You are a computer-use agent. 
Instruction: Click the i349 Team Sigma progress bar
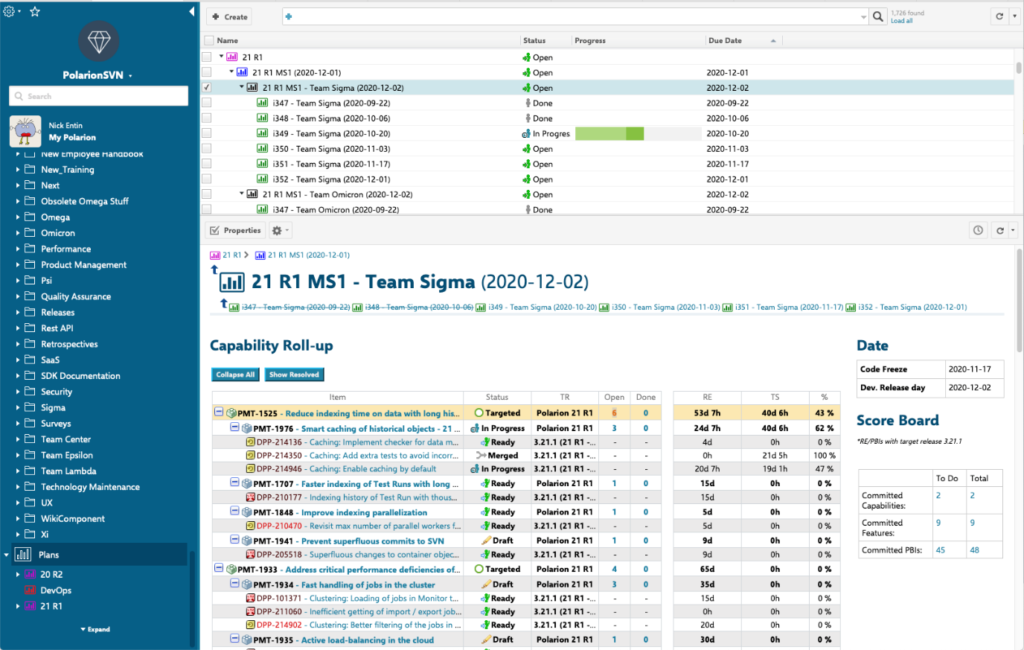tap(638, 133)
